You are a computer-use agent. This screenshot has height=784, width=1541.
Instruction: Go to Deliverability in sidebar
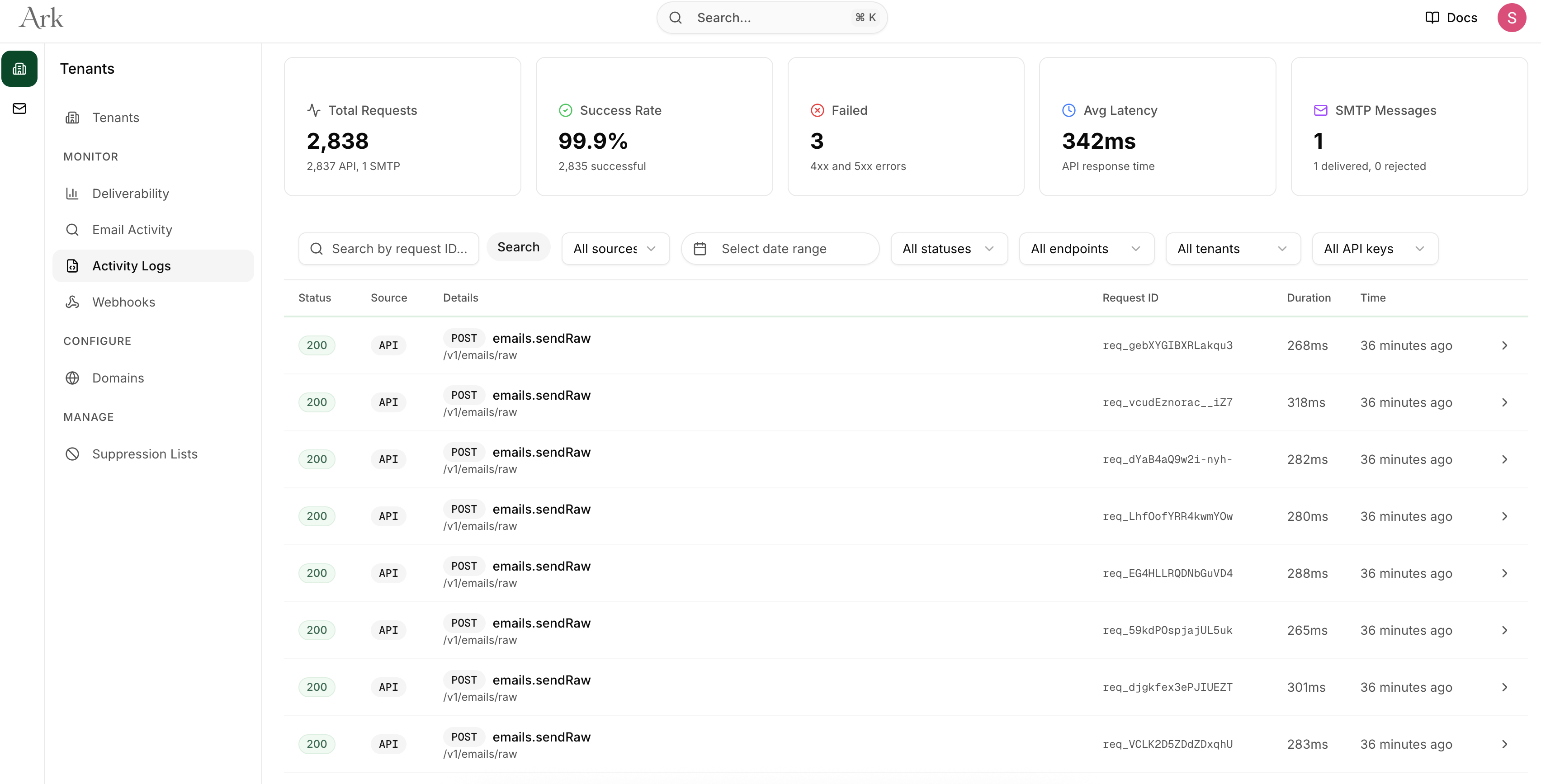point(130,194)
